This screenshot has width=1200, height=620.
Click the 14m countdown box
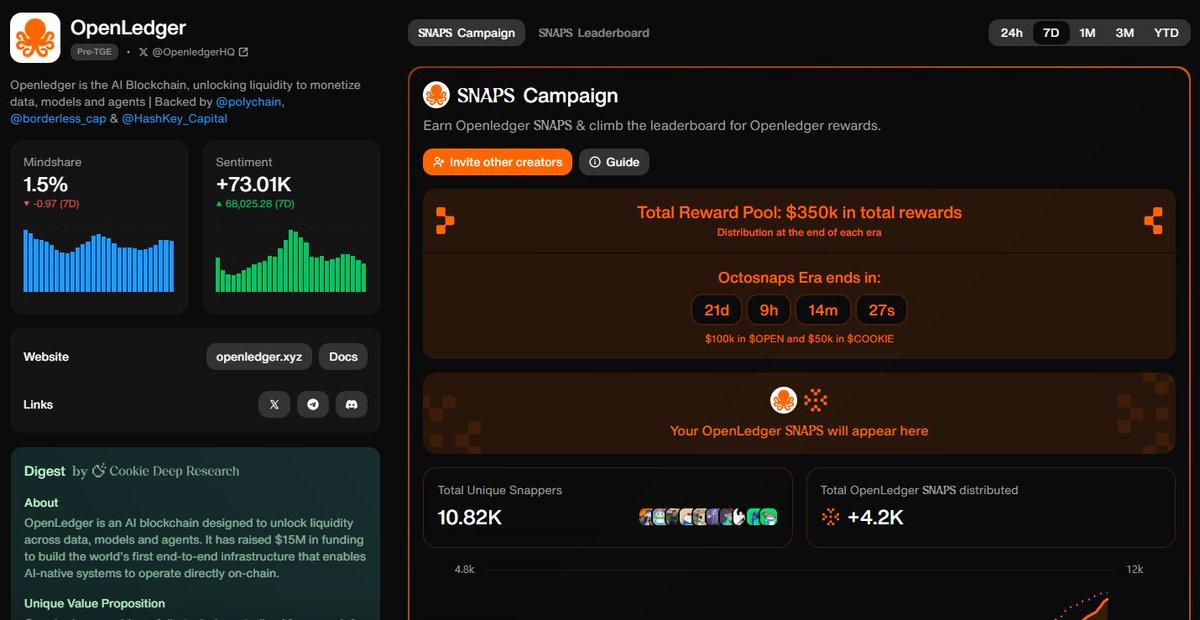tap(823, 310)
